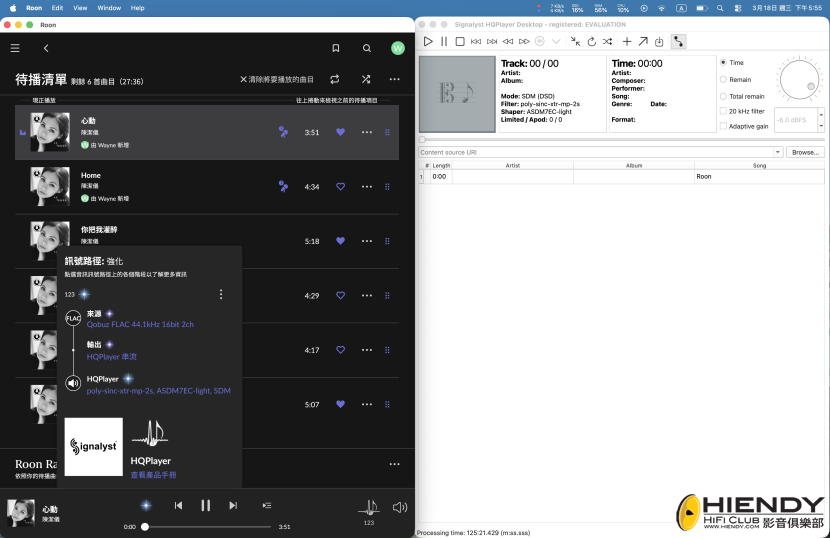
Task: Click HQPlayer Play button
Action: tap(428, 41)
